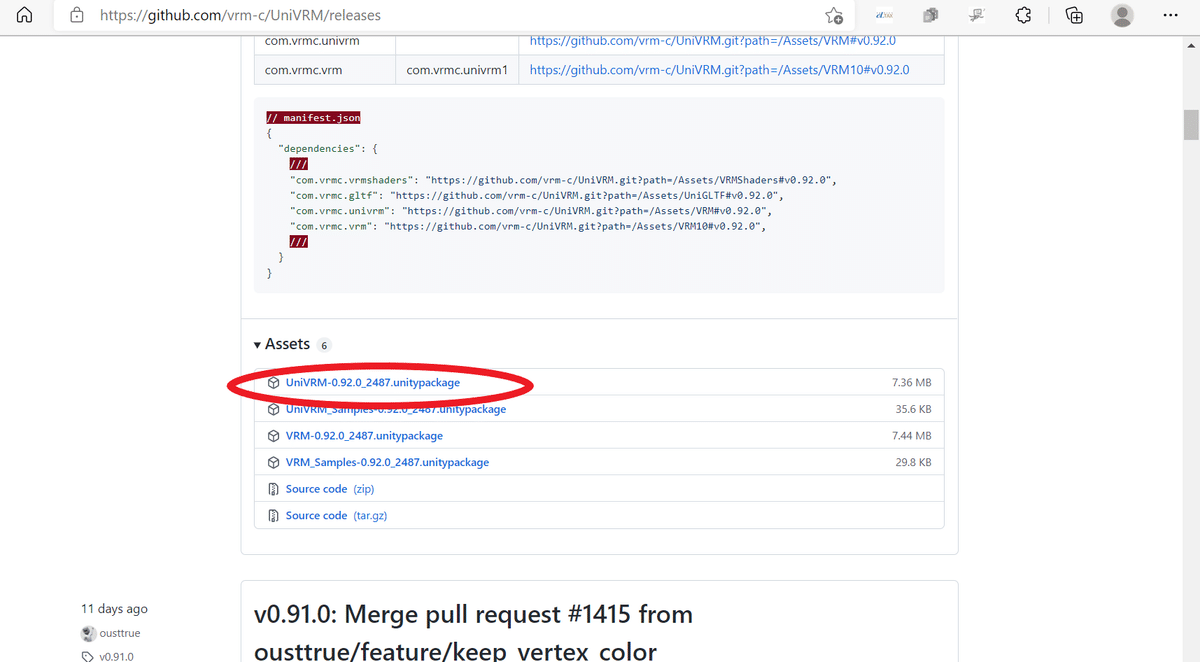This screenshot has height=662, width=1200.
Task: Add this page to favorites
Action: (834, 16)
